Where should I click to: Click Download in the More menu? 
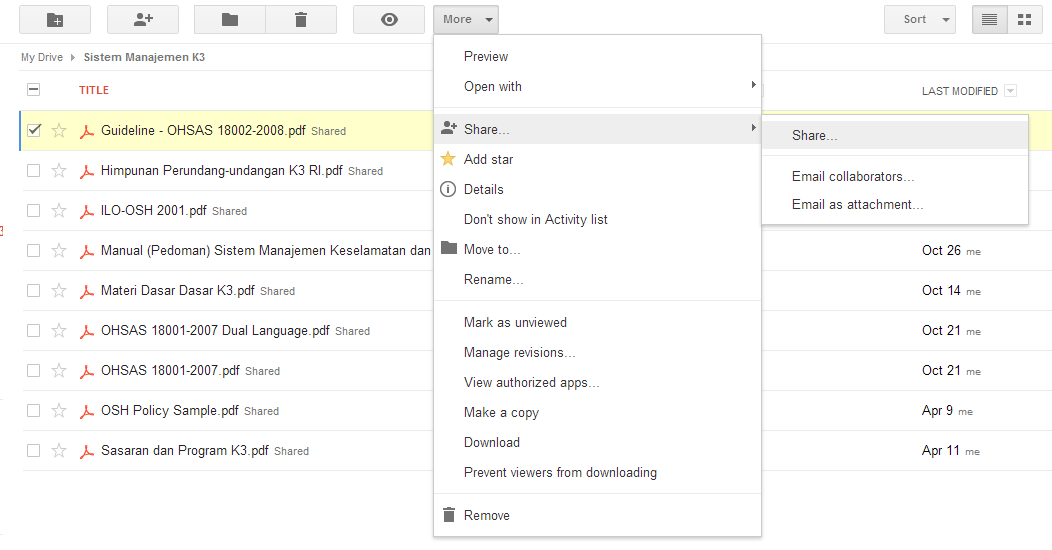(491, 443)
